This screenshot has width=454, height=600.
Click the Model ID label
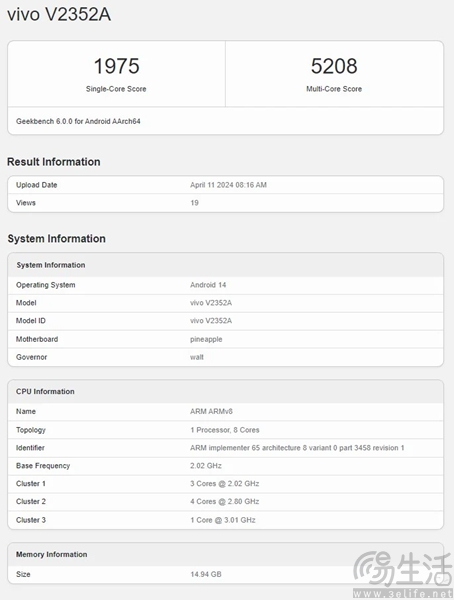[x=31, y=321]
